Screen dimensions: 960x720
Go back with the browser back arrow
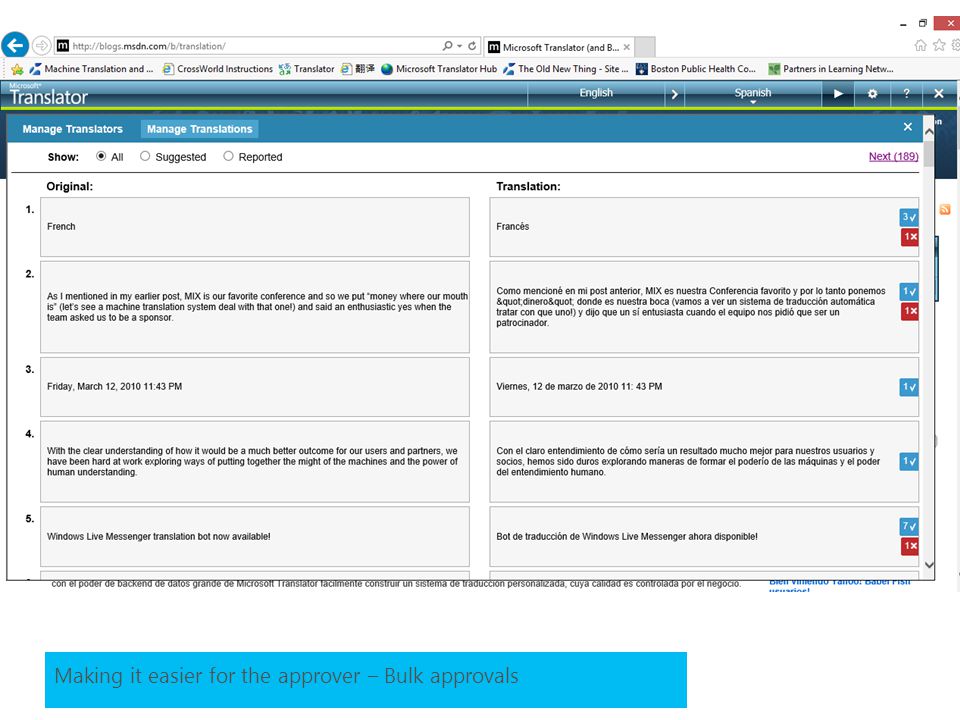pyautogui.click(x=15, y=45)
